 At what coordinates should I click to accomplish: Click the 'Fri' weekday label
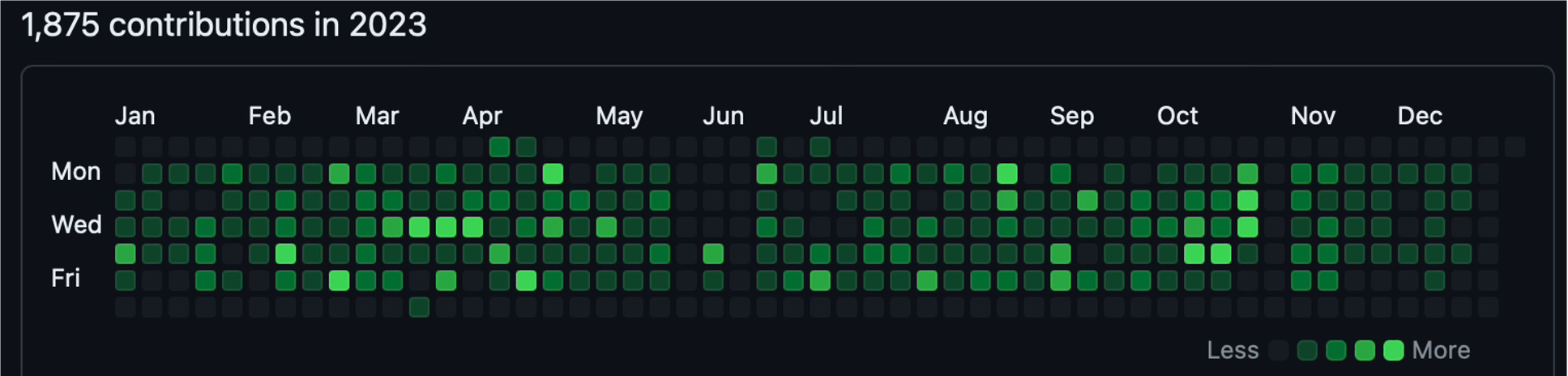pyautogui.click(x=66, y=279)
